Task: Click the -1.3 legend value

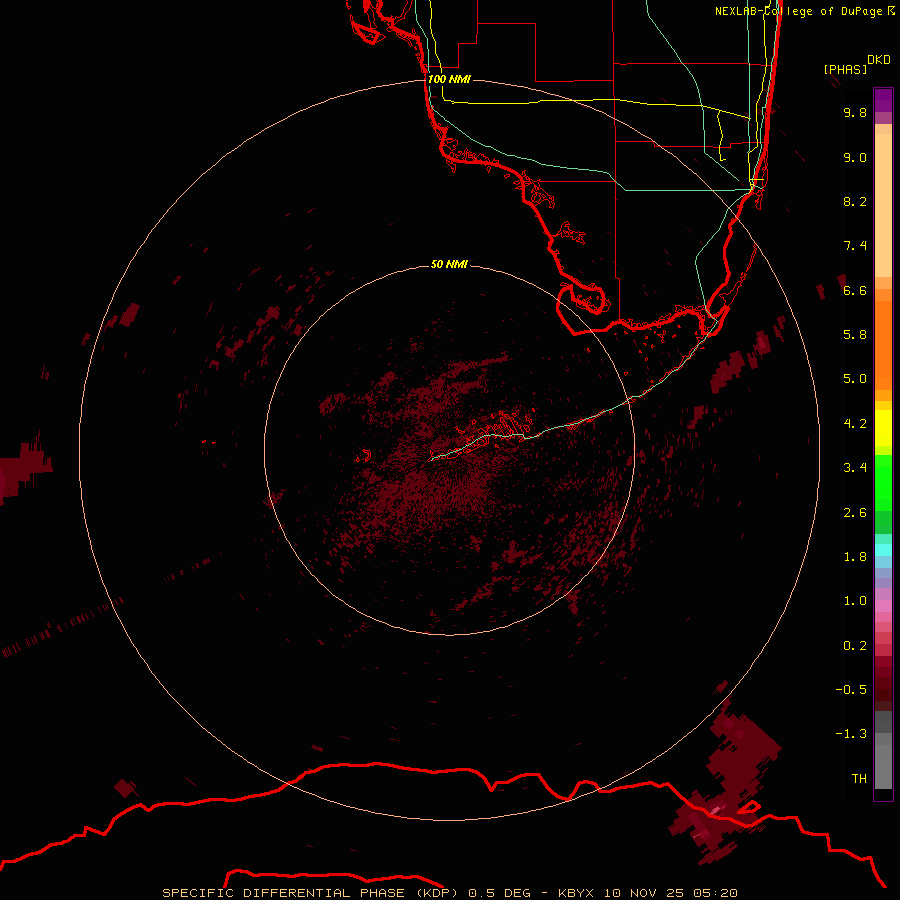Action: (851, 734)
